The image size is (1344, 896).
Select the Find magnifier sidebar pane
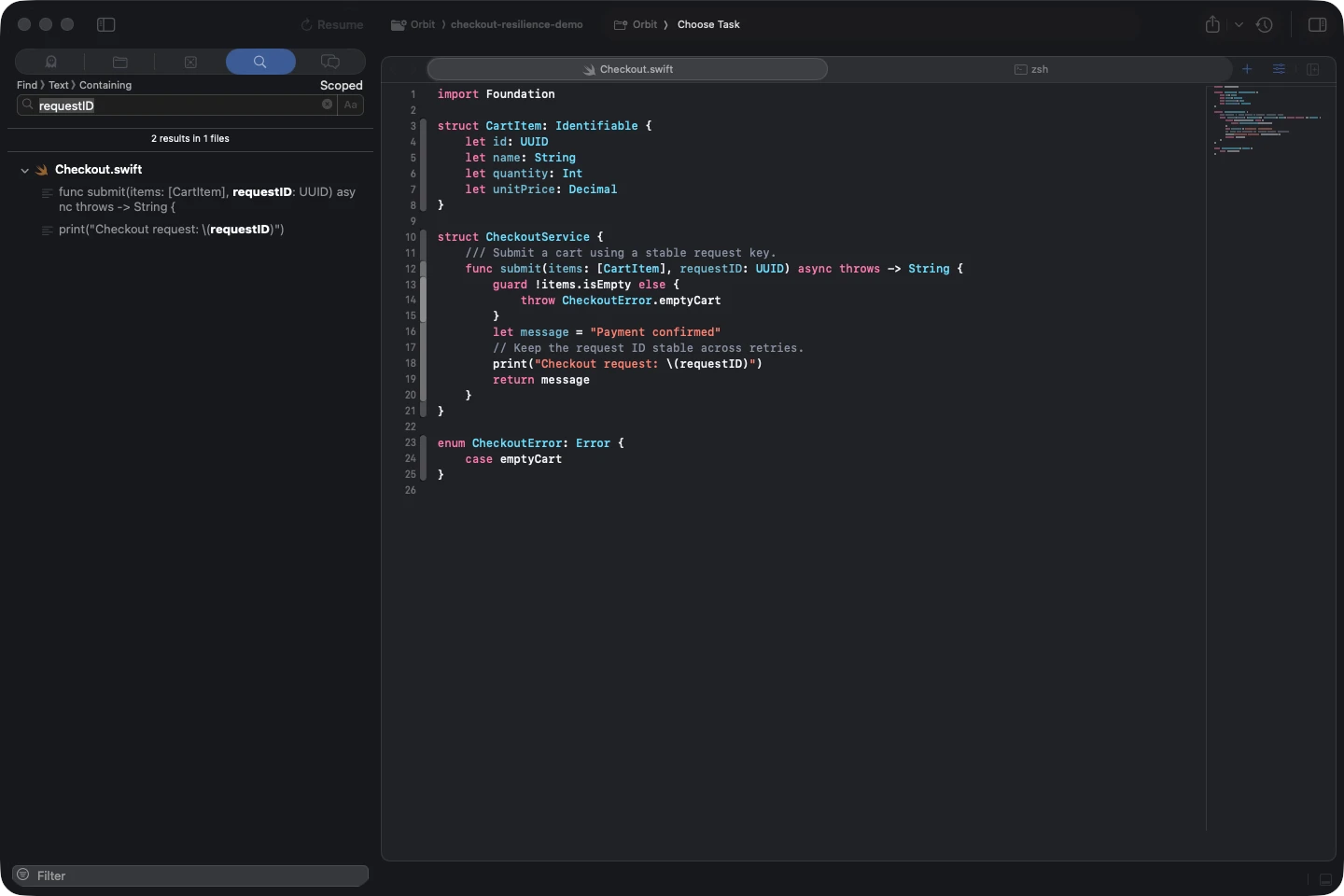click(260, 62)
